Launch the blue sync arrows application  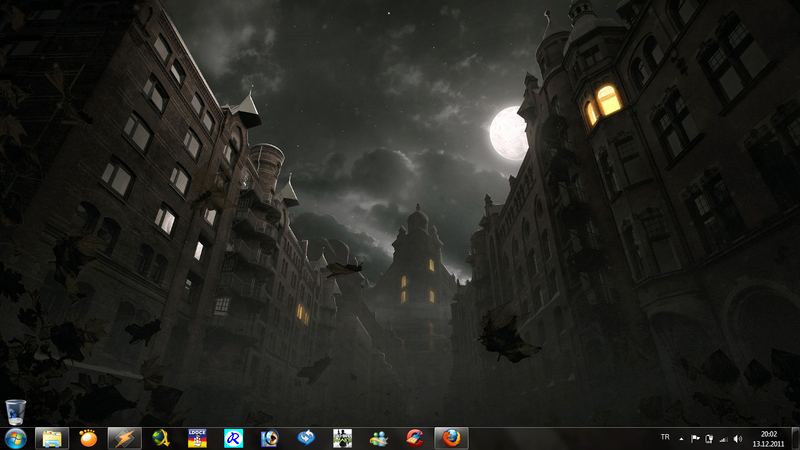click(306, 438)
